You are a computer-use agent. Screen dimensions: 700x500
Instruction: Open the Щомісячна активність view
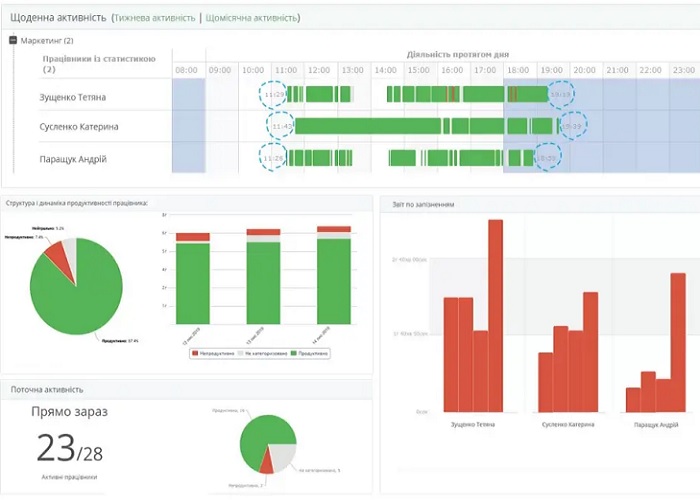tap(251, 18)
